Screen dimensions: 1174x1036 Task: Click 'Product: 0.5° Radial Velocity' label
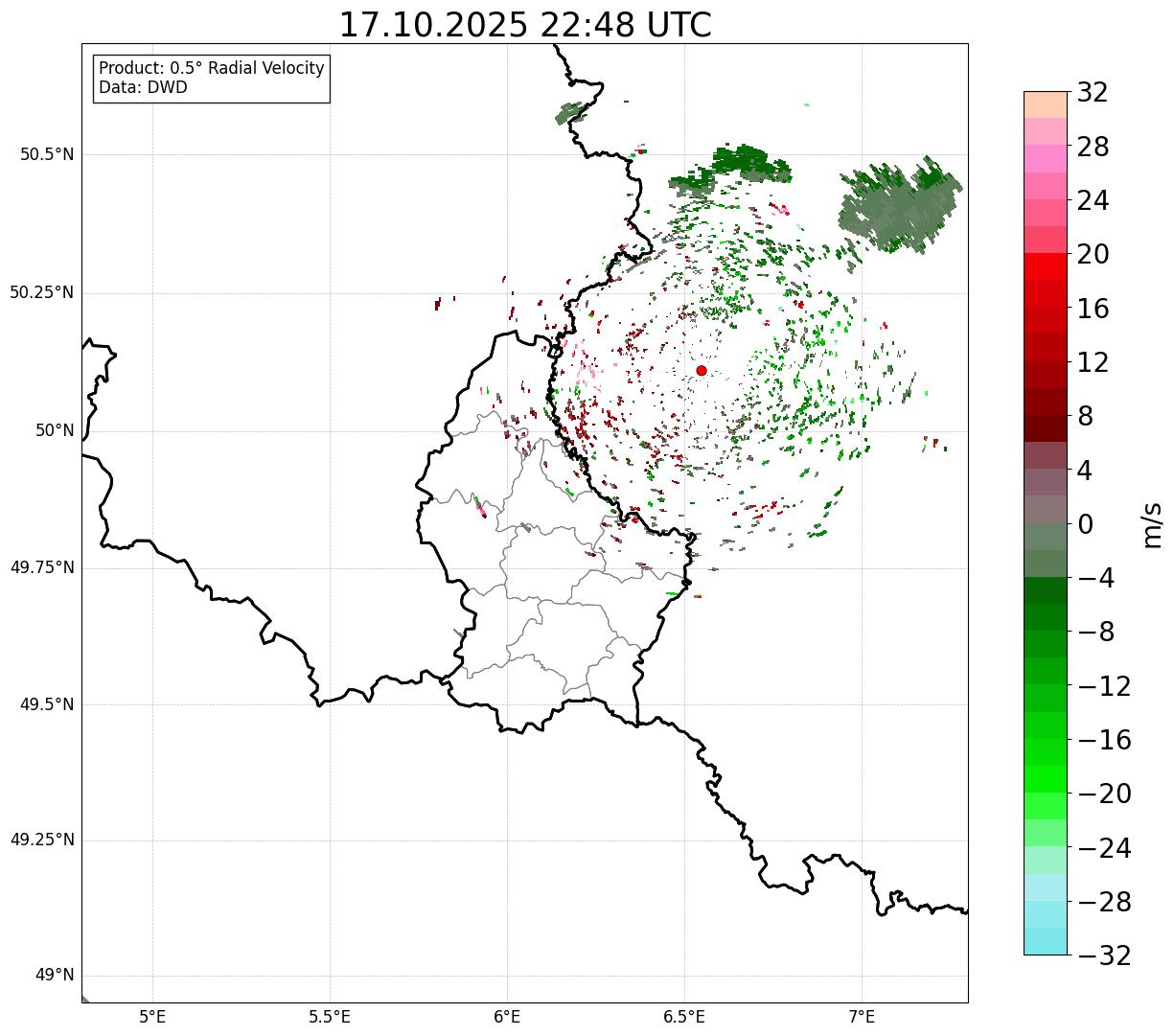(x=212, y=69)
